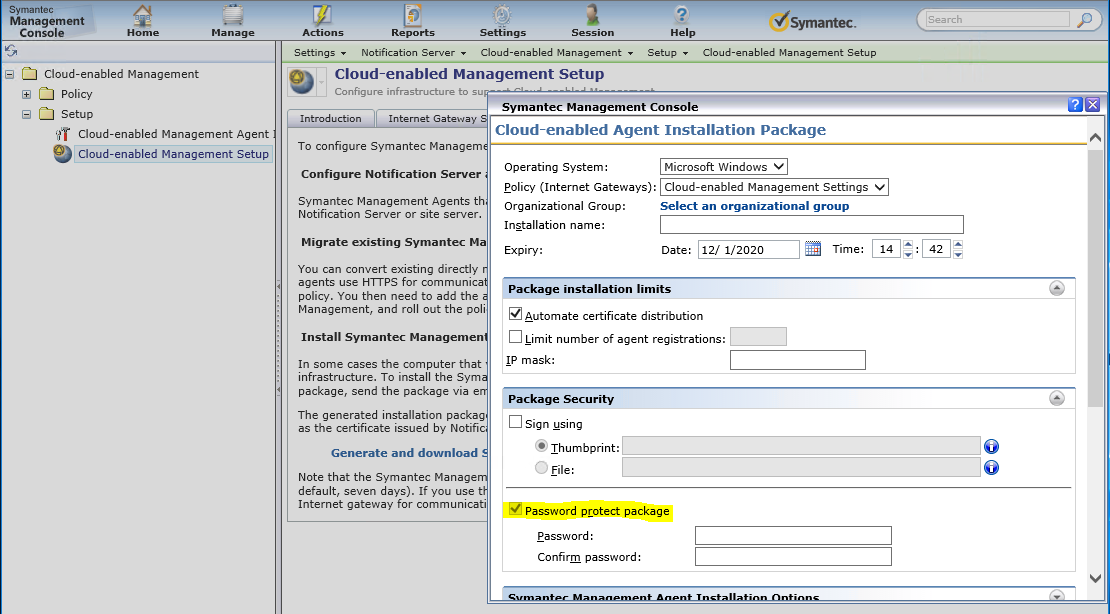This screenshot has width=1110, height=614.
Task: Open the Reports toolbar icon
Action: click(x=412, y=18)
